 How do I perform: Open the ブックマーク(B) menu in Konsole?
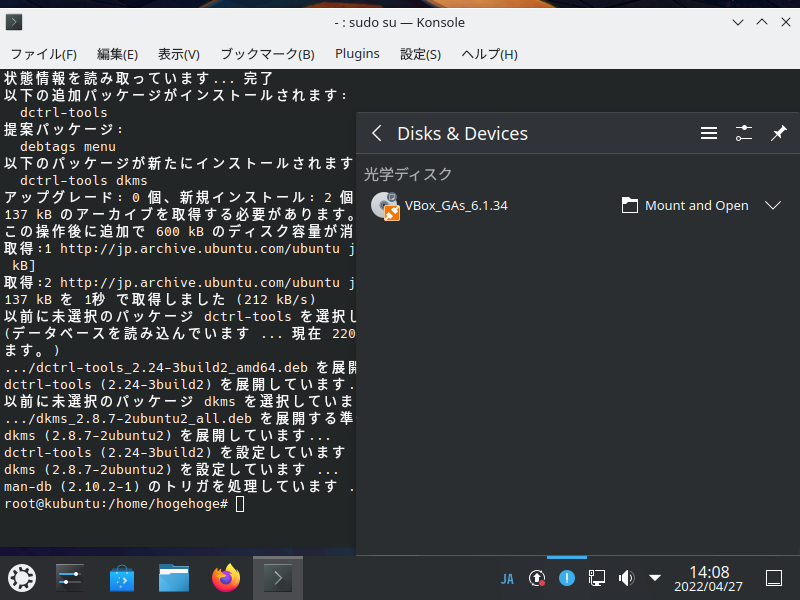tap(267, 54)
